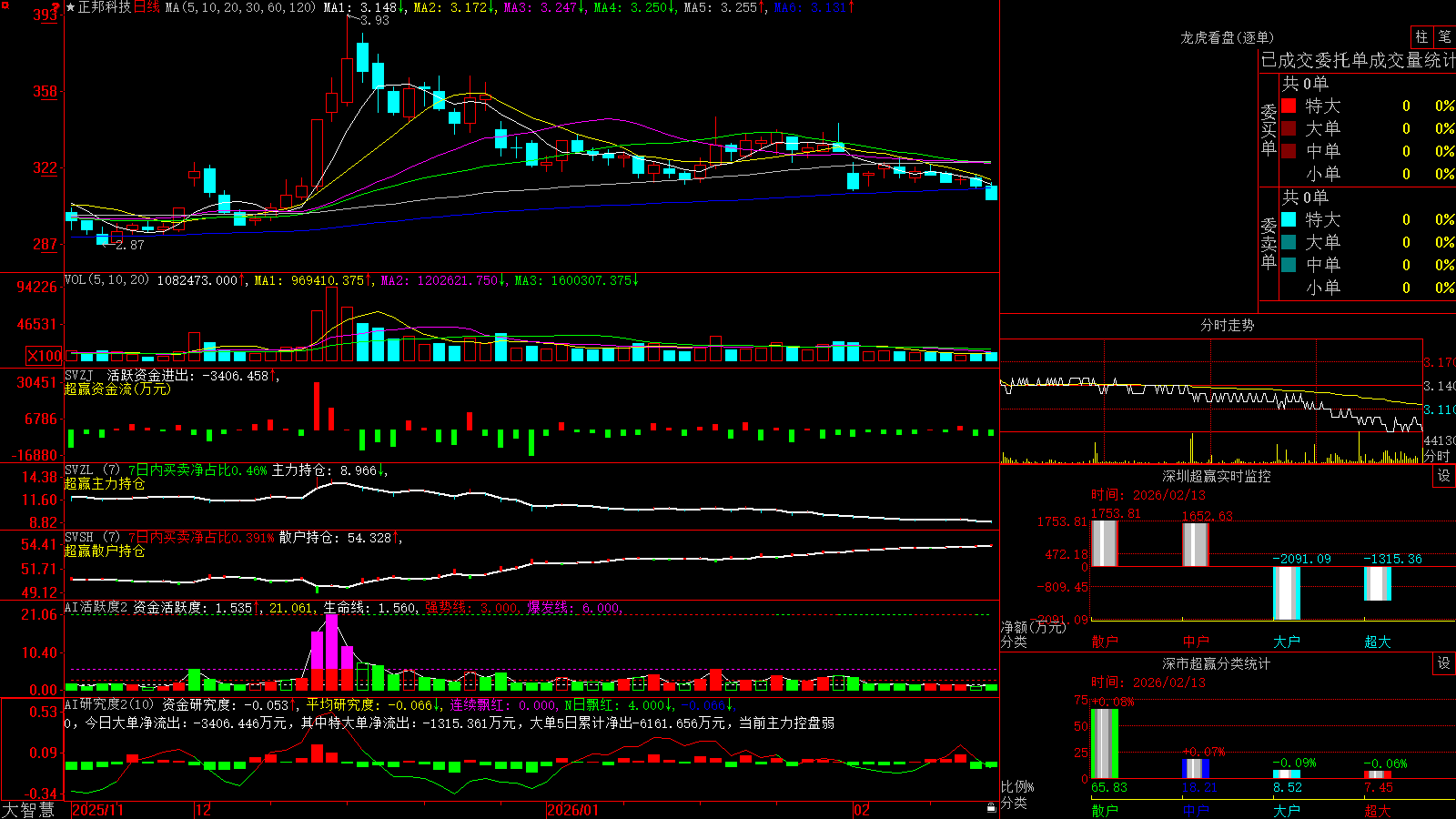The height and width of the screenshot is (819, 1456).
Task: Select the 分时走势 panel title
Action: tap(1228, 325)
